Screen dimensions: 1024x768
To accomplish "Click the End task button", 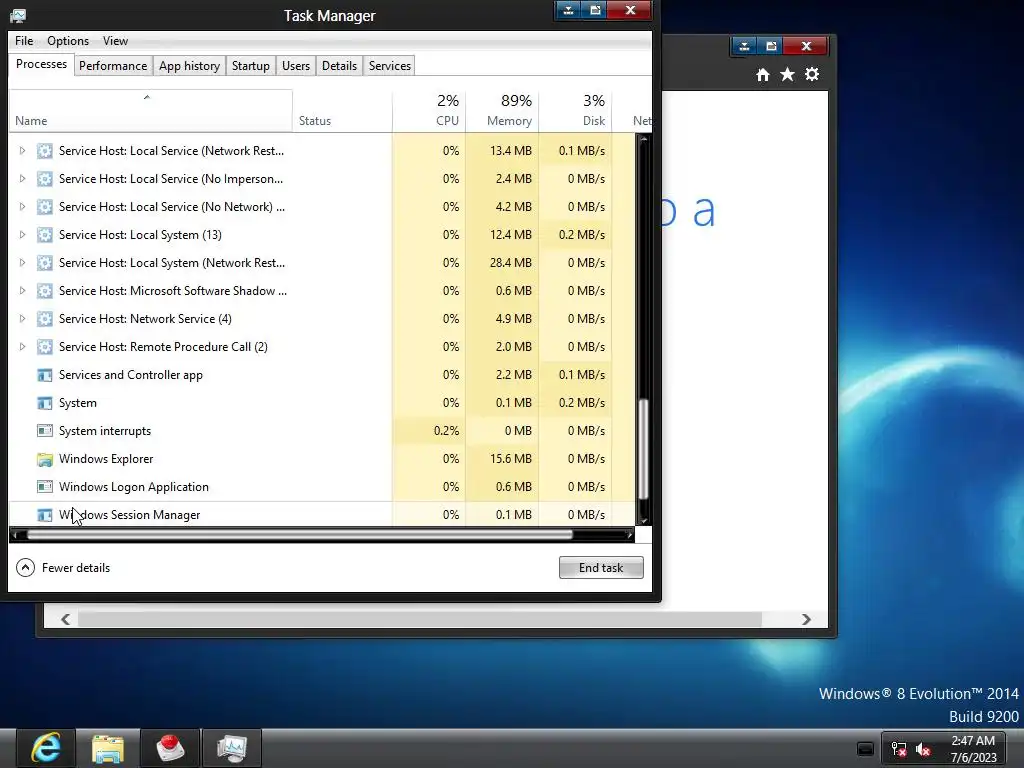I will tap(601, 568).
